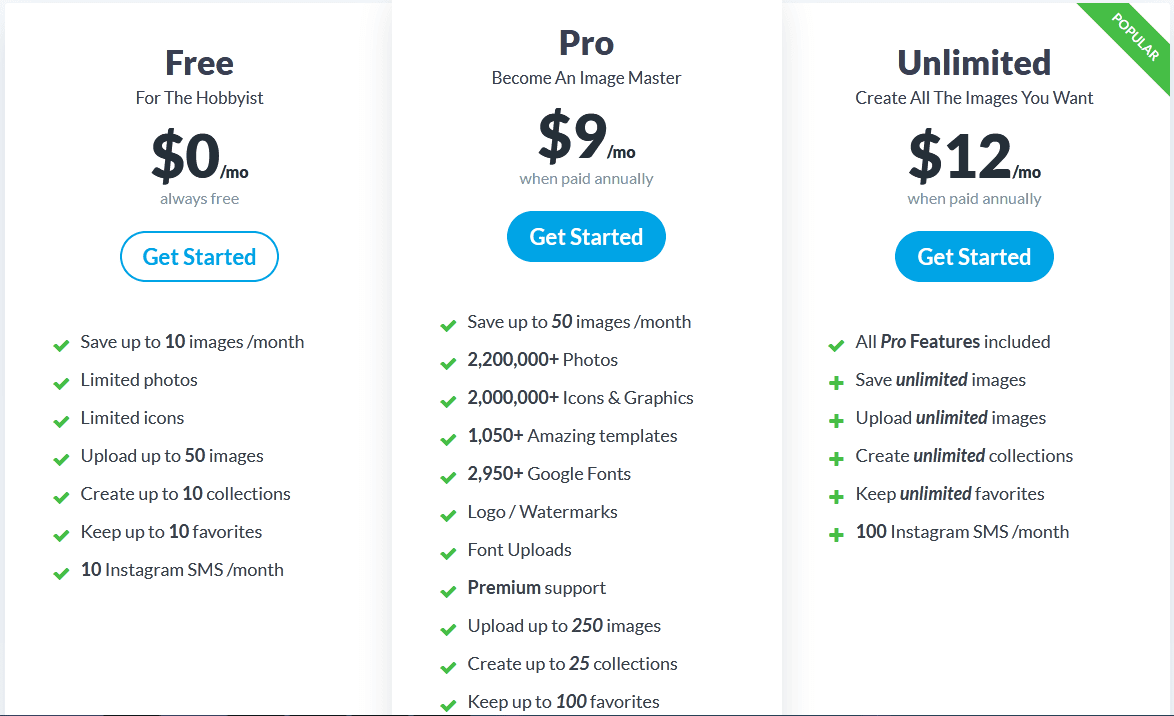Click the checkmark beside Logo / Watermarks
The width and height of the screenshot is (1174, 716).
pyautogui.click(x=448, y=514)
